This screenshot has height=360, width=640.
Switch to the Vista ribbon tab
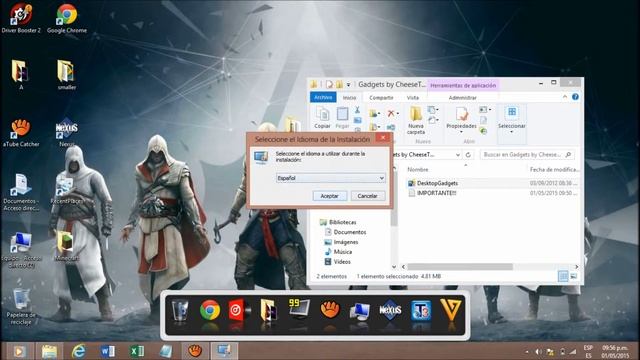click(413, 98)
